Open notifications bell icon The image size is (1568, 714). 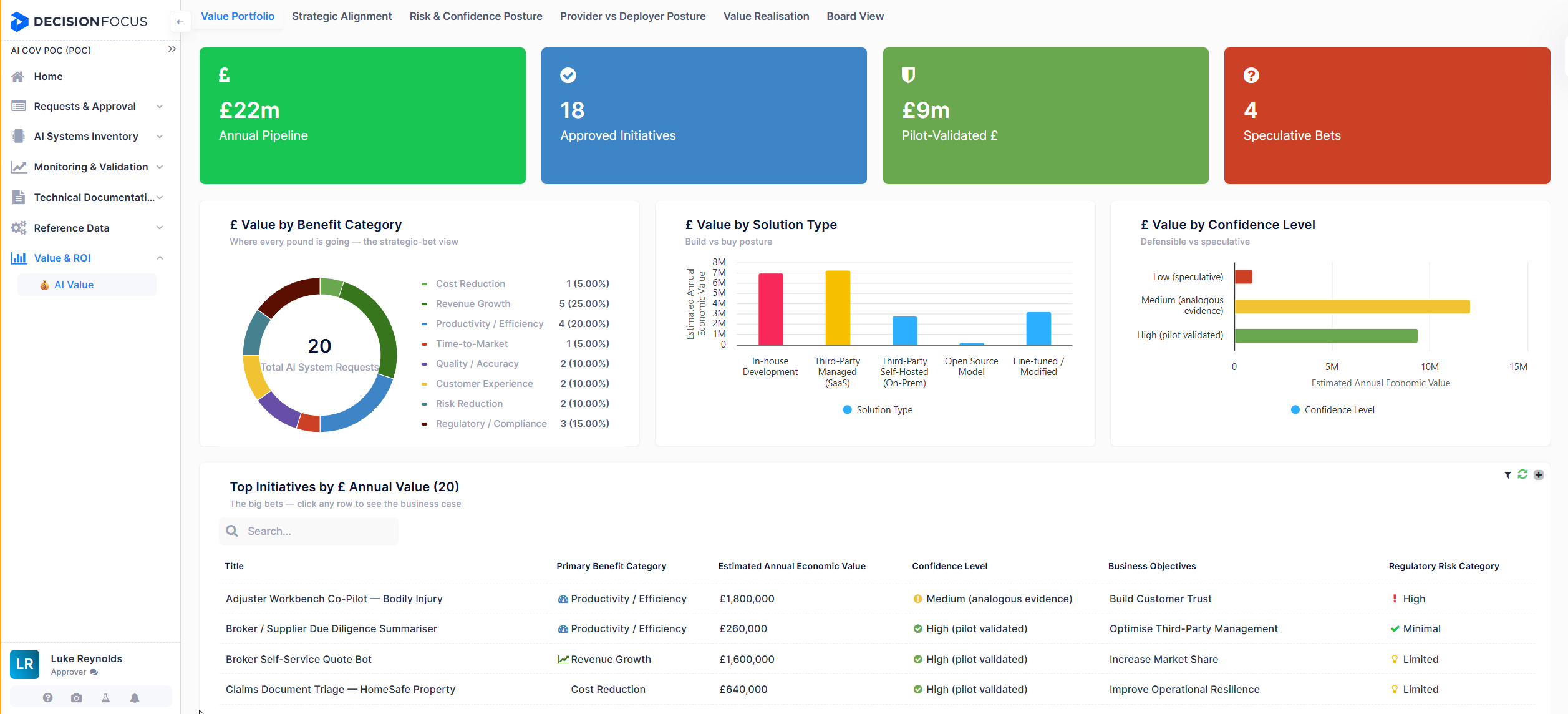point(135,698)
